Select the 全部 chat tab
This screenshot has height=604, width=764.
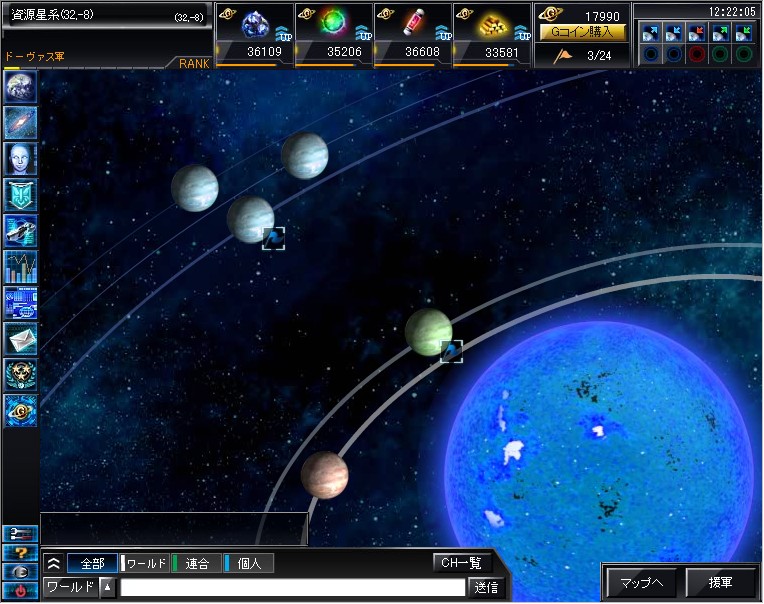pos(92,564)
